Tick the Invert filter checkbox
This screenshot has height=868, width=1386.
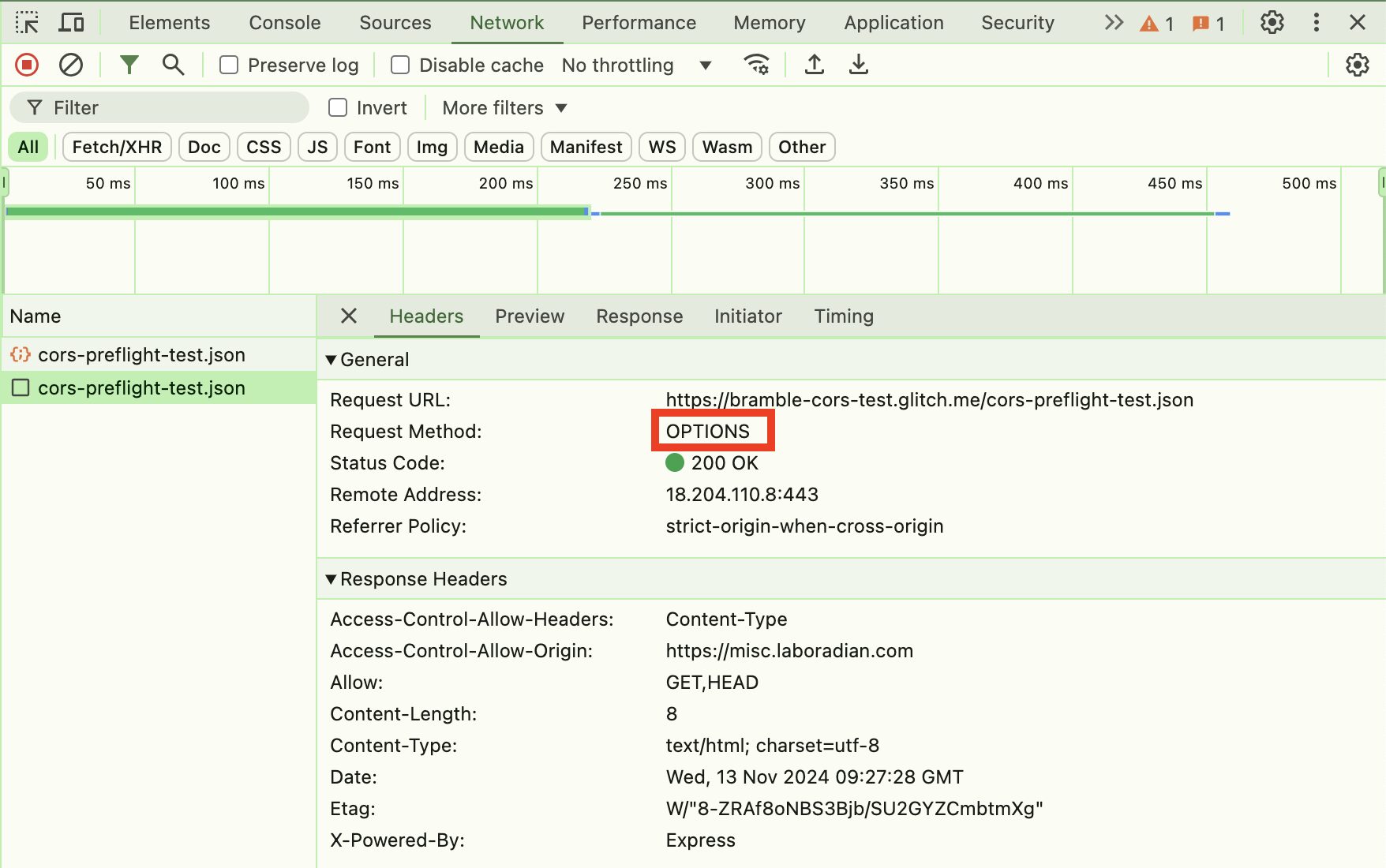point(338,108)
